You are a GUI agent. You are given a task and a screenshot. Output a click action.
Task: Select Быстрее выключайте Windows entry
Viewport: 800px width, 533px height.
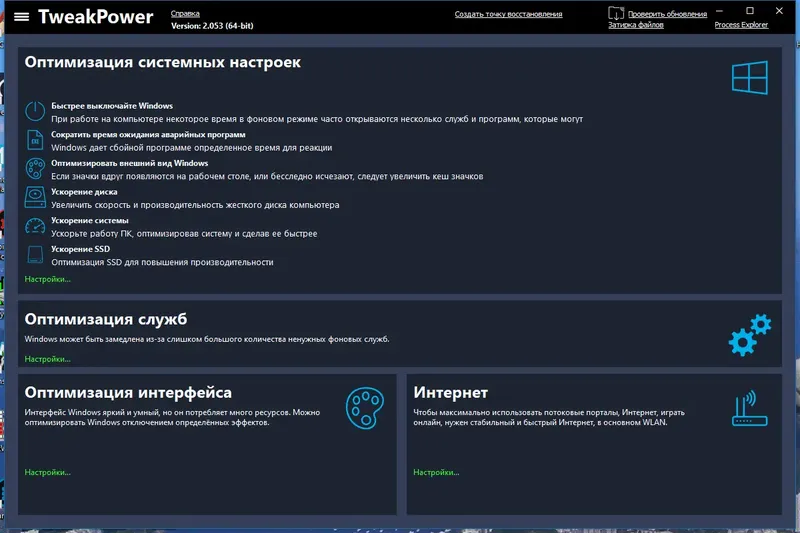click(112, 106)
